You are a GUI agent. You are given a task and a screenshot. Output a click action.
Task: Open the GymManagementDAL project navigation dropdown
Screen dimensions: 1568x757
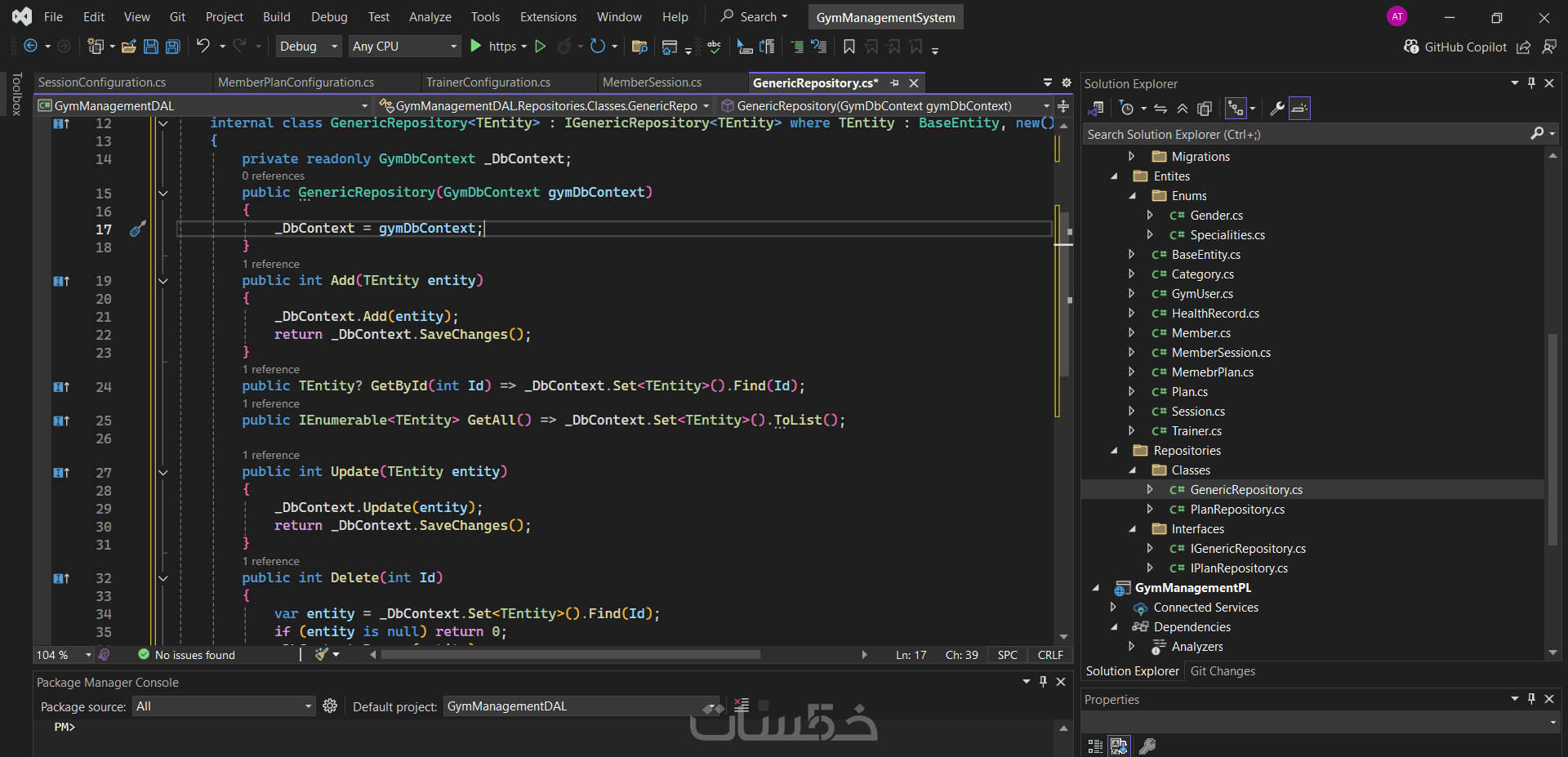203,105
